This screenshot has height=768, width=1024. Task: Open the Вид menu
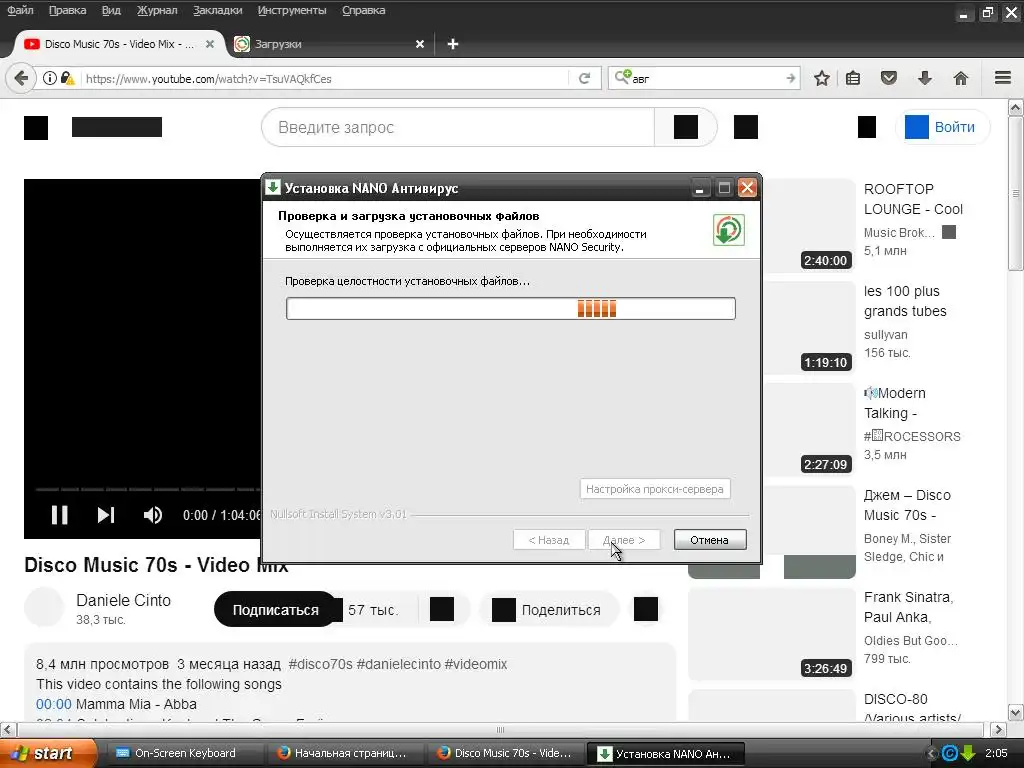(111, 10)
